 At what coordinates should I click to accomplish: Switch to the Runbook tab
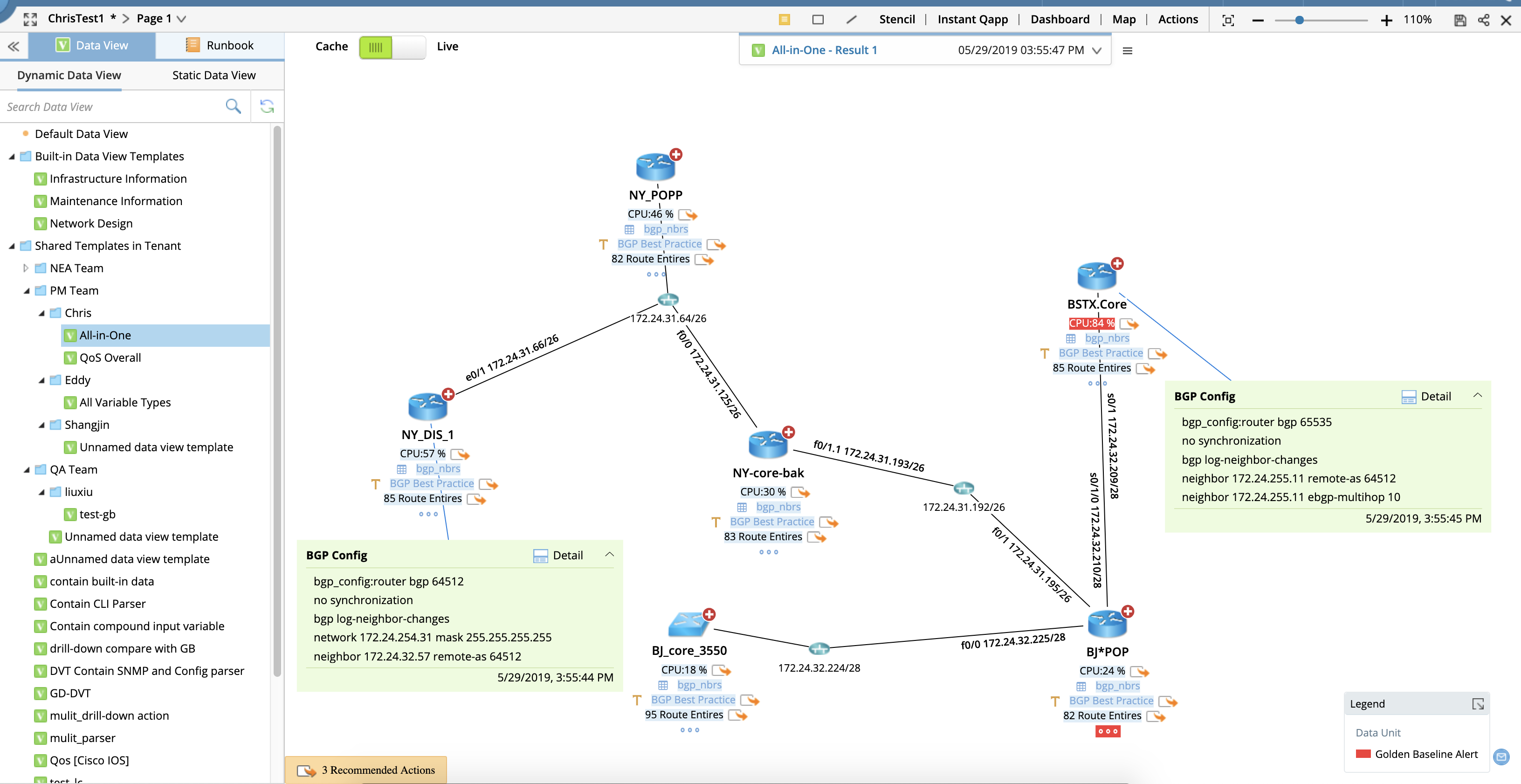coord(220,46)
